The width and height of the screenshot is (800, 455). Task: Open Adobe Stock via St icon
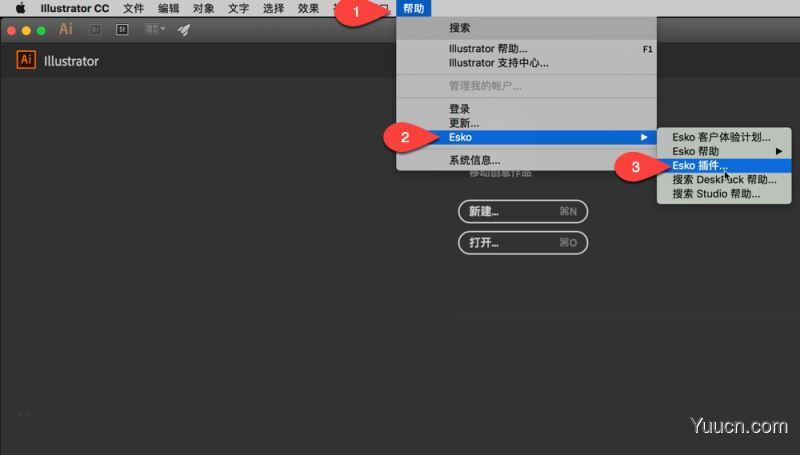tap(122, 30)
